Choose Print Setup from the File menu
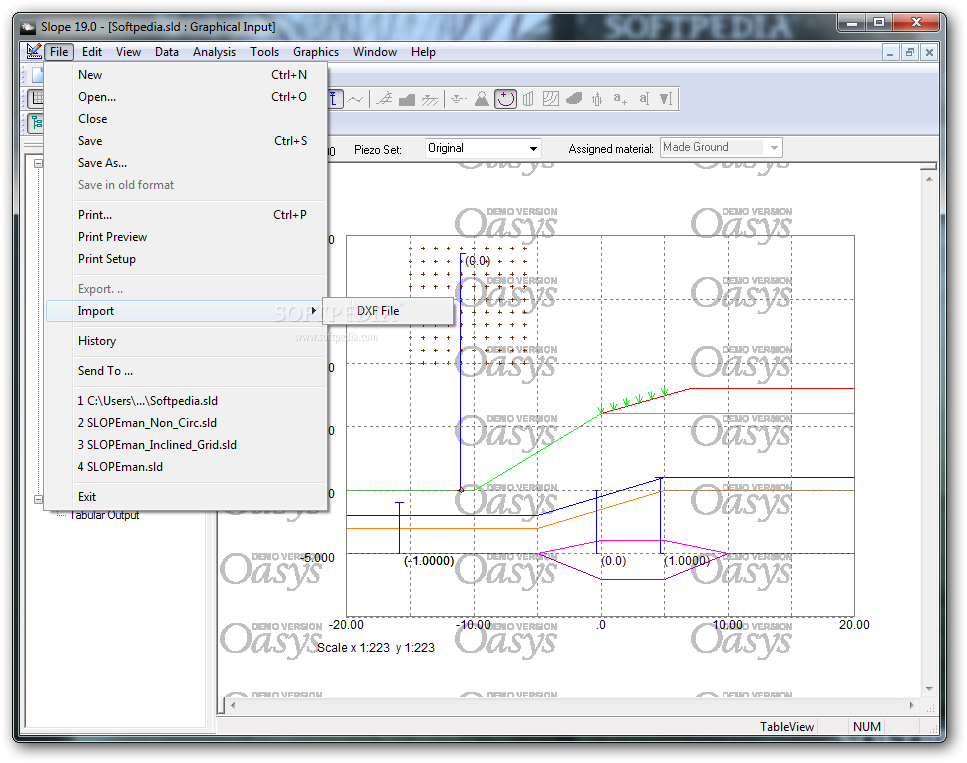 tap(186, 260)
